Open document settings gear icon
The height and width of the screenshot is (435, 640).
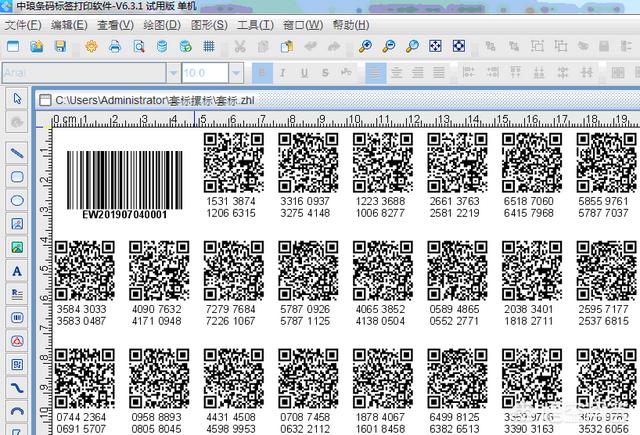click(x=91, y=47)
